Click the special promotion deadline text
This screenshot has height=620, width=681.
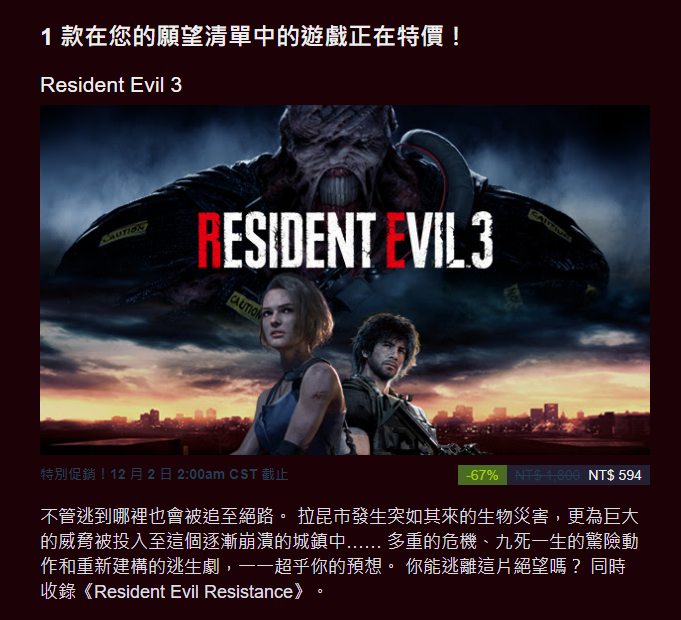(x=164, y=474)
